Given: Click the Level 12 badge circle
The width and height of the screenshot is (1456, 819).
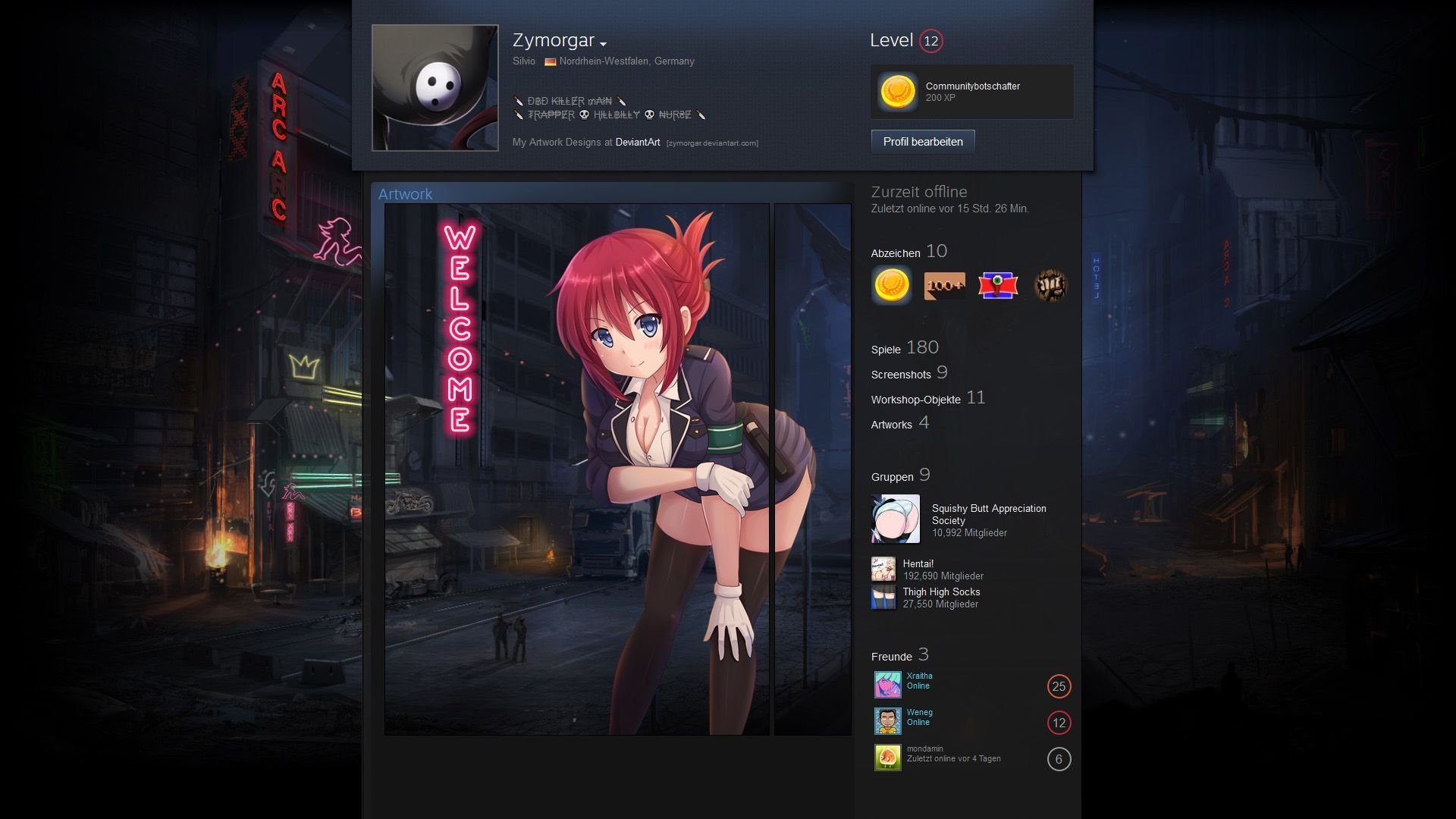Looking at the screenshot, I should coord(930,41).
